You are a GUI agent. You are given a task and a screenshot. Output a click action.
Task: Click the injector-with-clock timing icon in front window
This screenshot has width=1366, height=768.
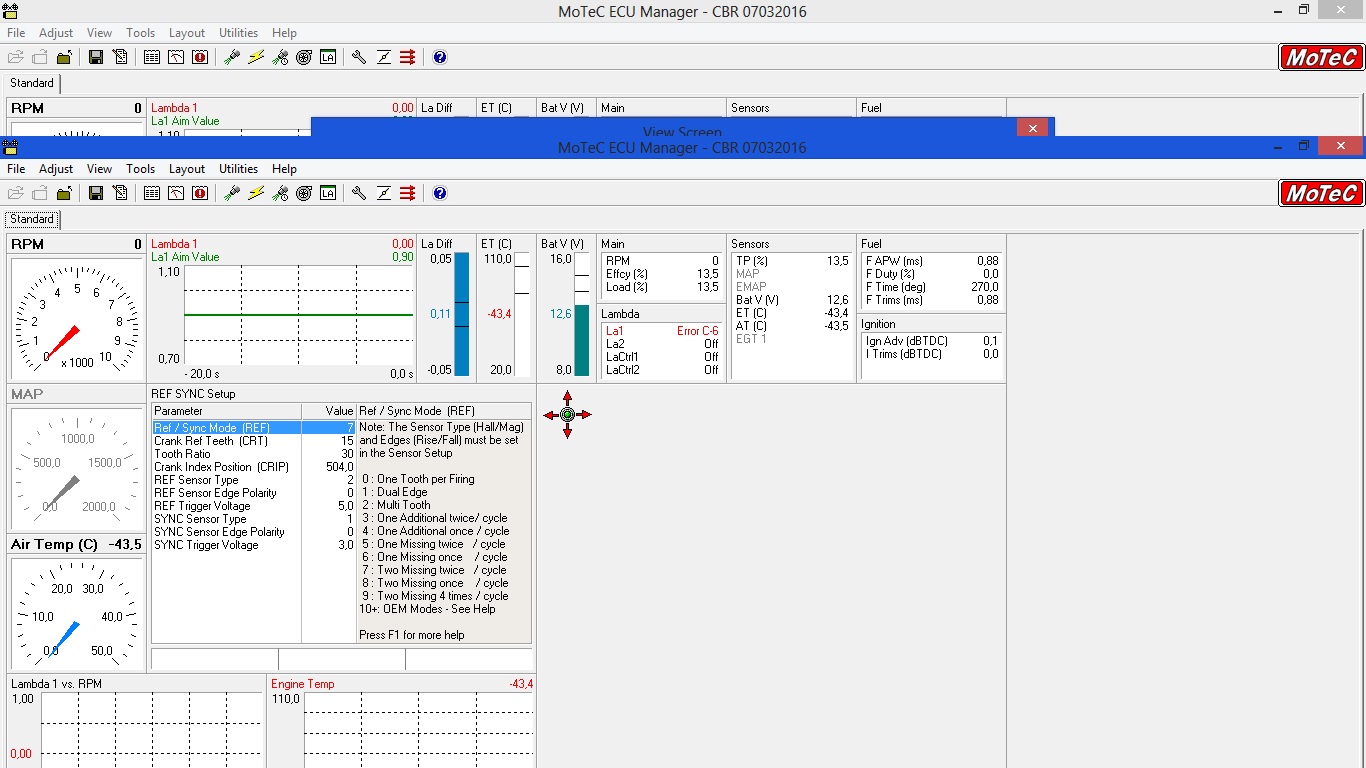[x=280, y=193]
